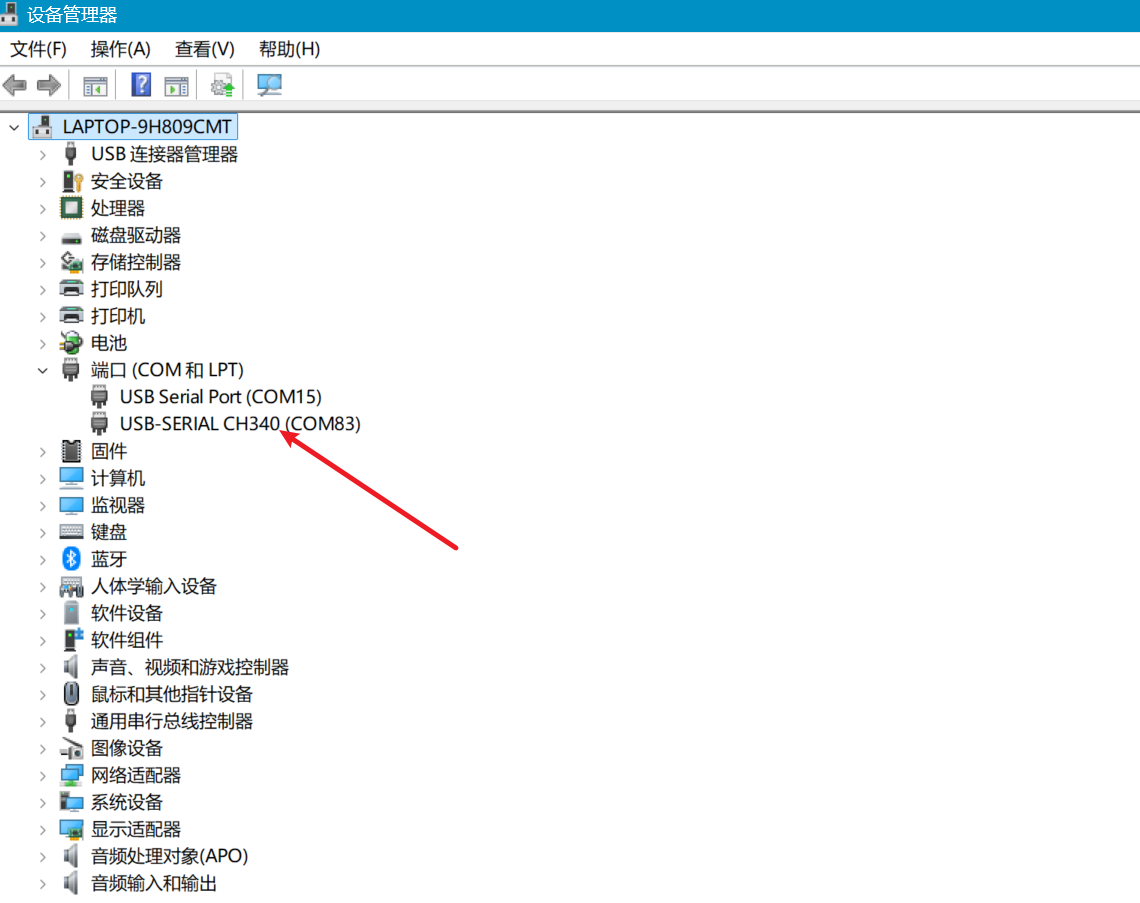This screenshot has height=903, width=1140.
Task: Open the 操作(A) menu
Action: click(121, 49)
